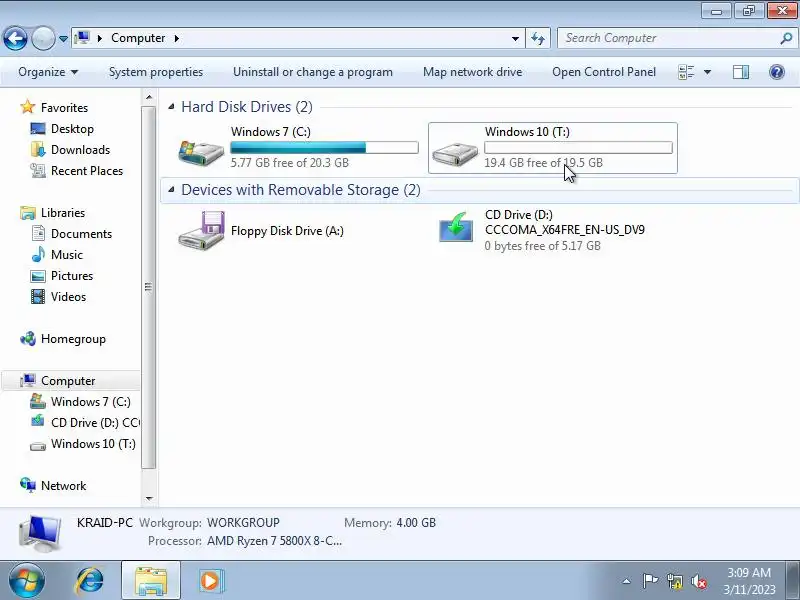Click the KRAID-PC computer icon in details pane
Image resolution: width=800 pixels, height=600 pixels.
click(40, 533)
